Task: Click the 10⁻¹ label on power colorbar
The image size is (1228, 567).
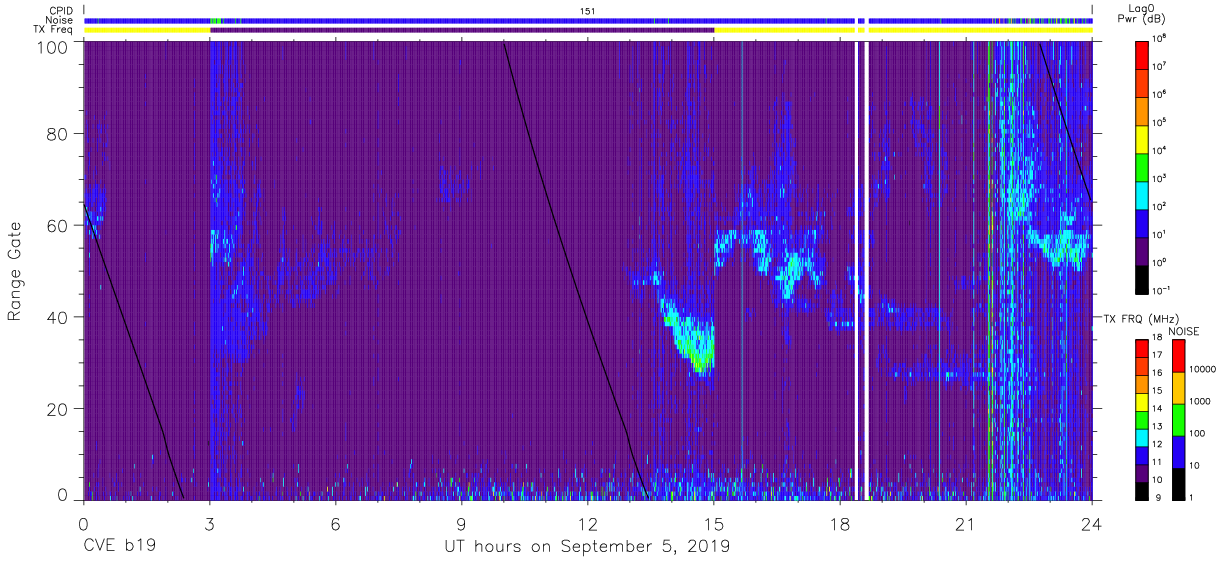Action: [x=1160, y=291]
